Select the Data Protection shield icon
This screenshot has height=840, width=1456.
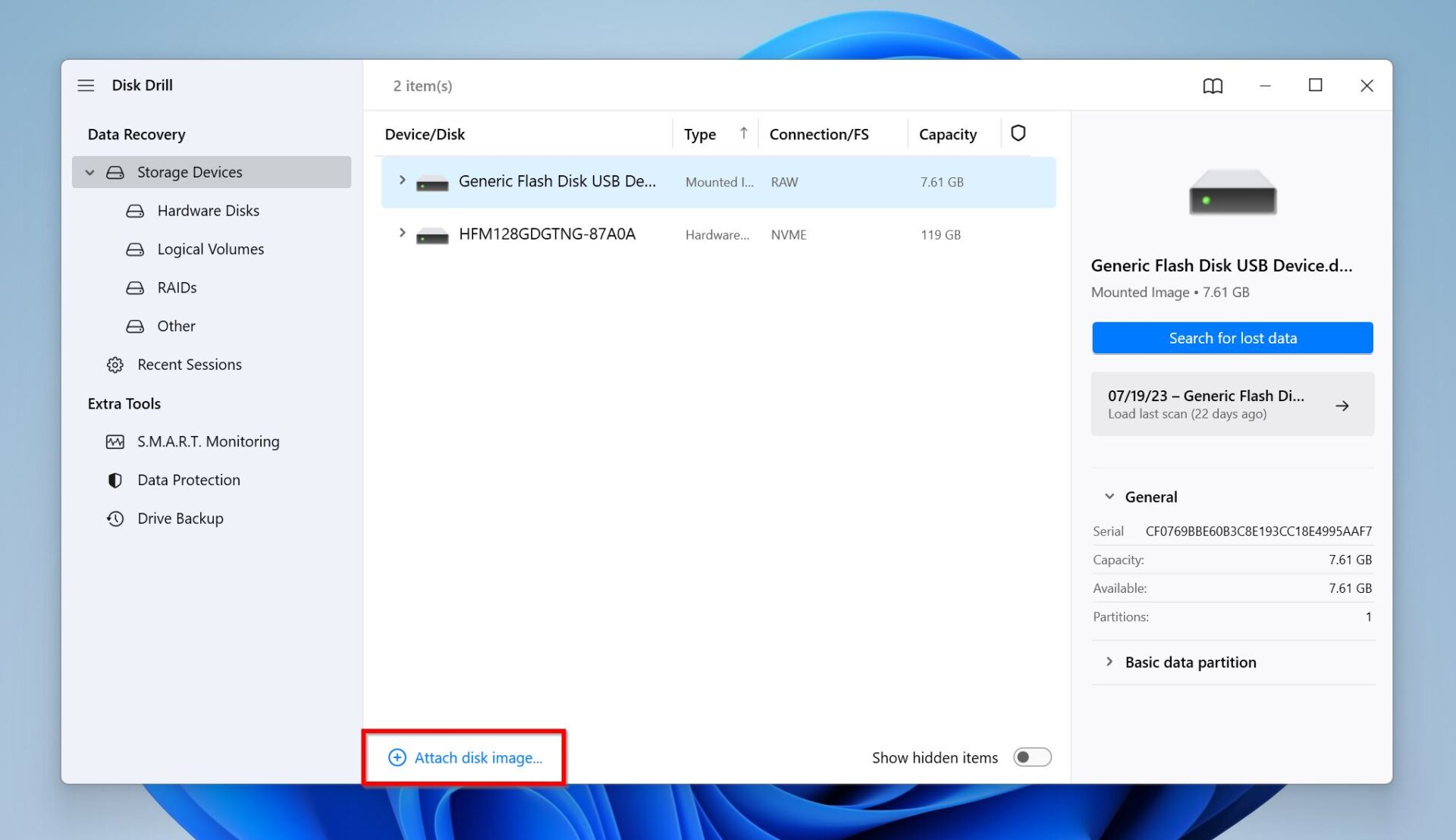(x=115, y=480)
